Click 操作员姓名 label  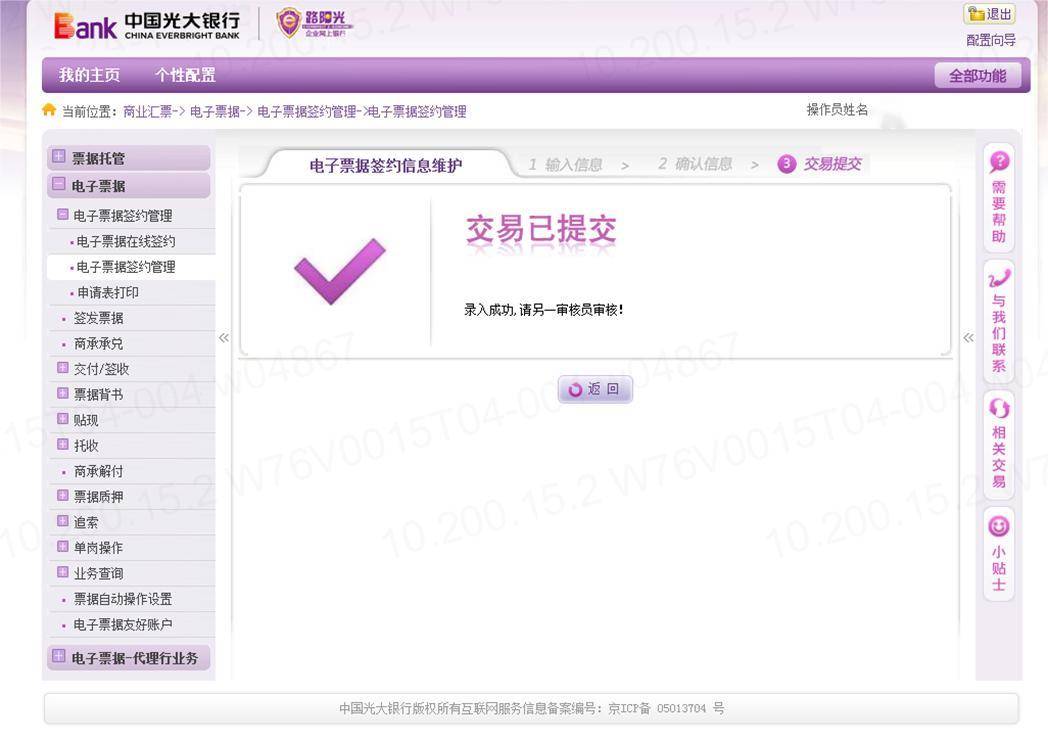click(837, 110)
